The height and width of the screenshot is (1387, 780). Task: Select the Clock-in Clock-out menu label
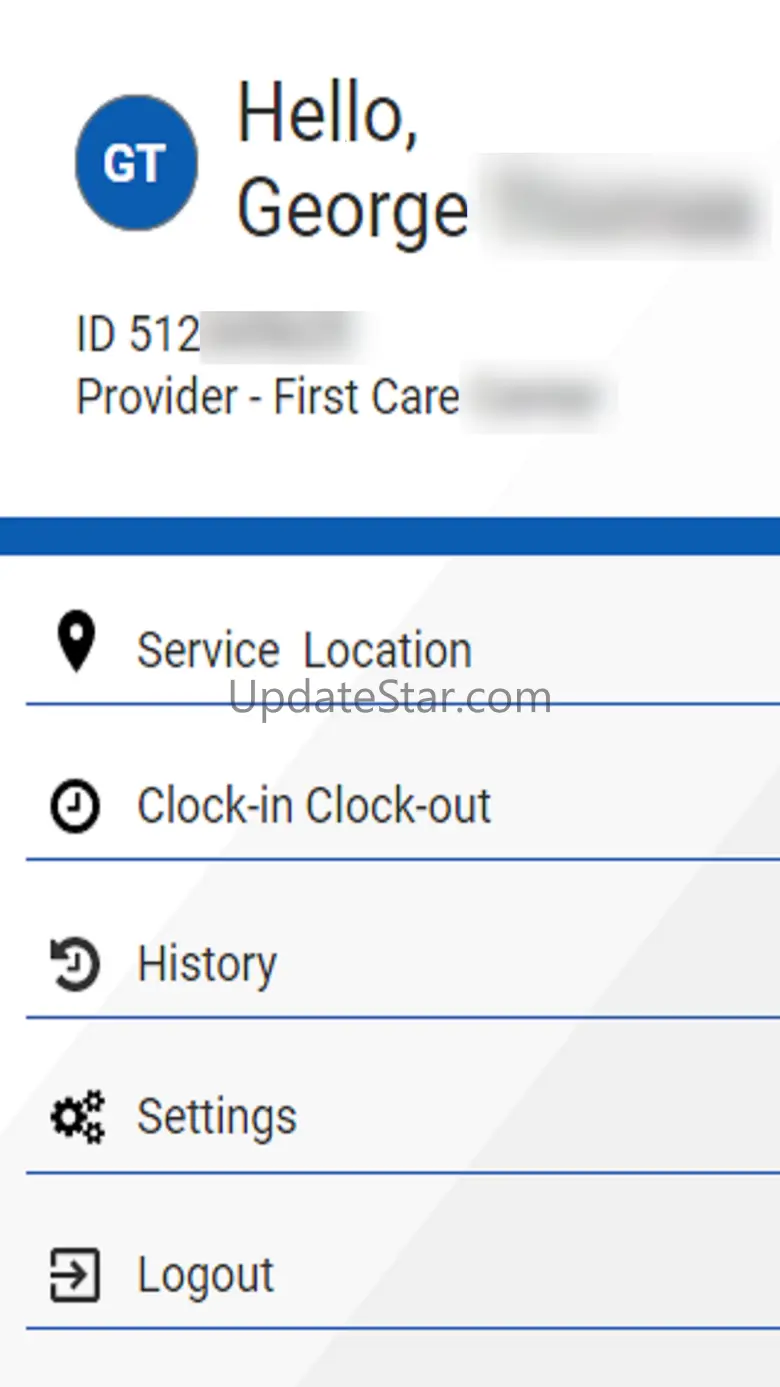pos(314,806)
